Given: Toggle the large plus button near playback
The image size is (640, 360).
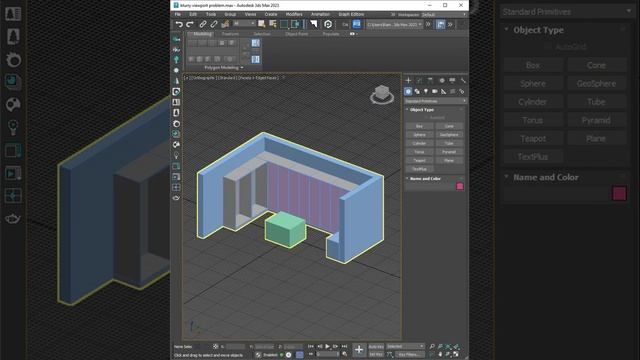Looking at the screenshot, I should coord(359,350).
